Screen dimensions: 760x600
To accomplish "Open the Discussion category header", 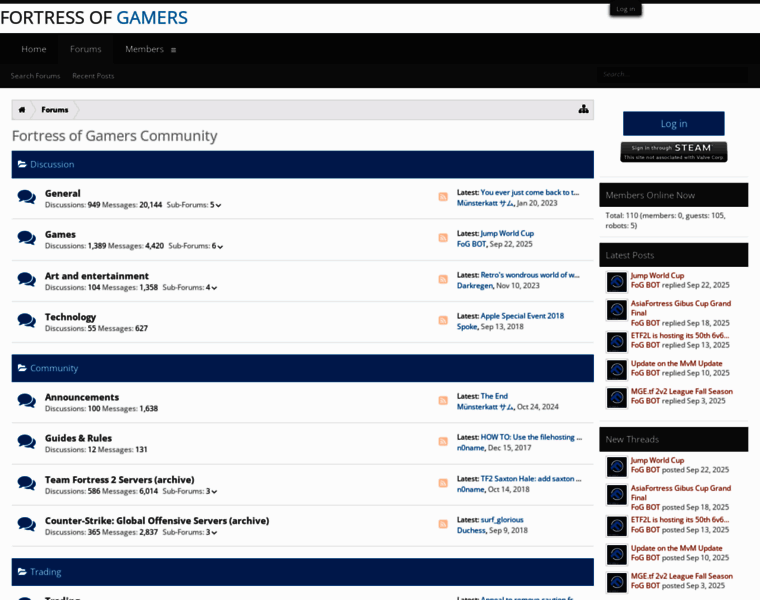I will click(x=52, y=164).
